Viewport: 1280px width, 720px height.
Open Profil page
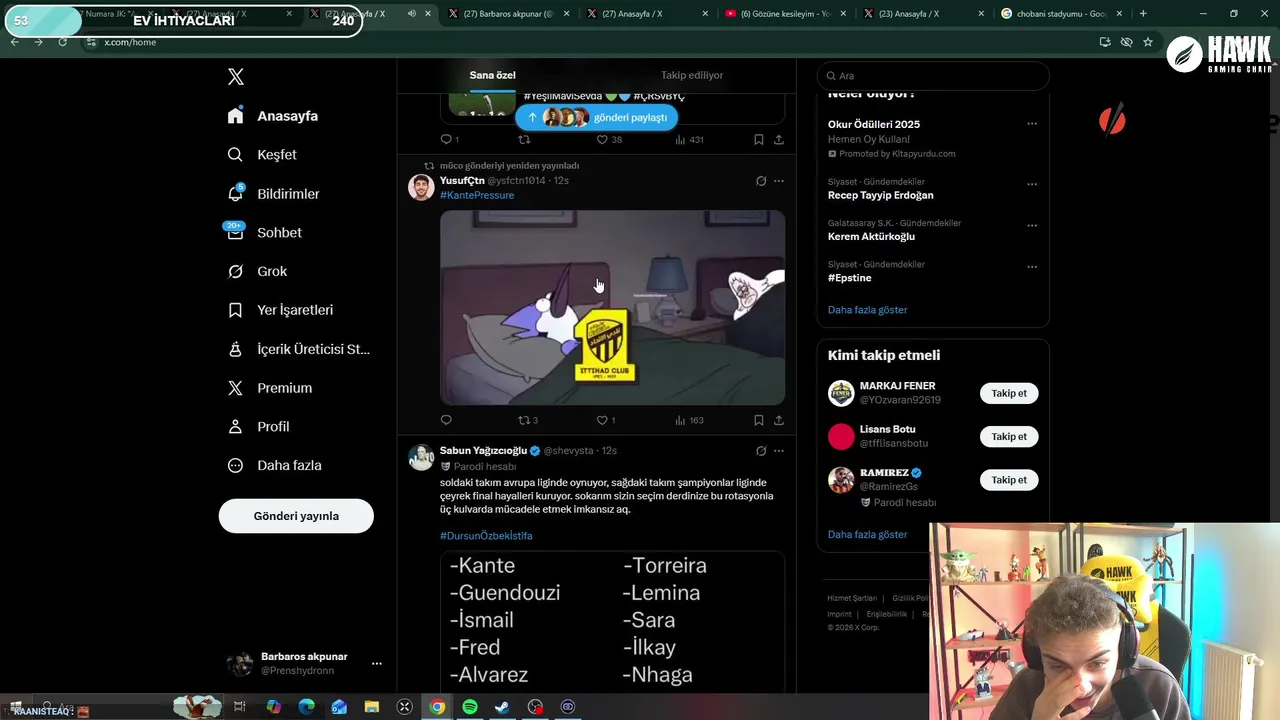click(x=259, y=427)
